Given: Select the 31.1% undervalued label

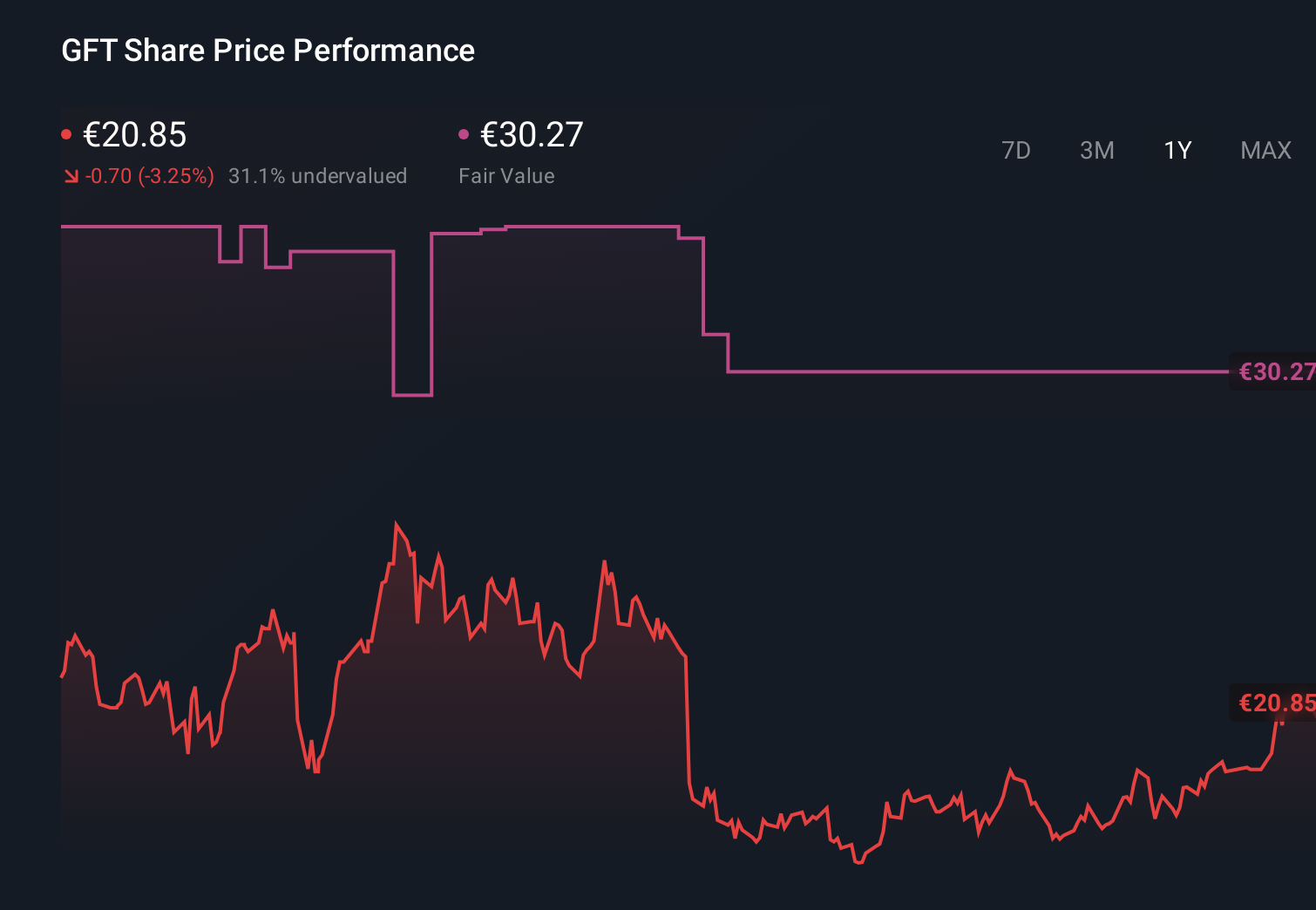Looking at the screenshot, I should pyautogui.click(x=318, y=175).
